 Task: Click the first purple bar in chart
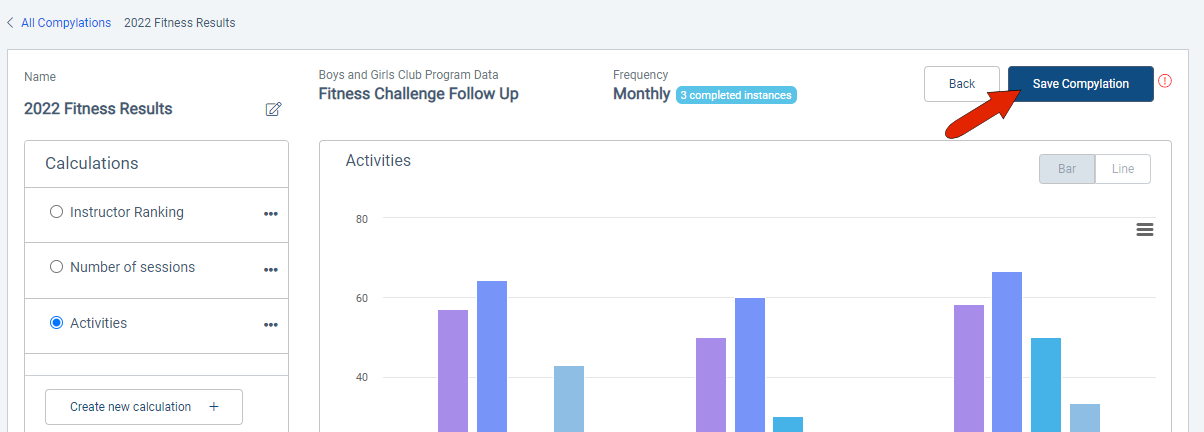click(453, 371)
